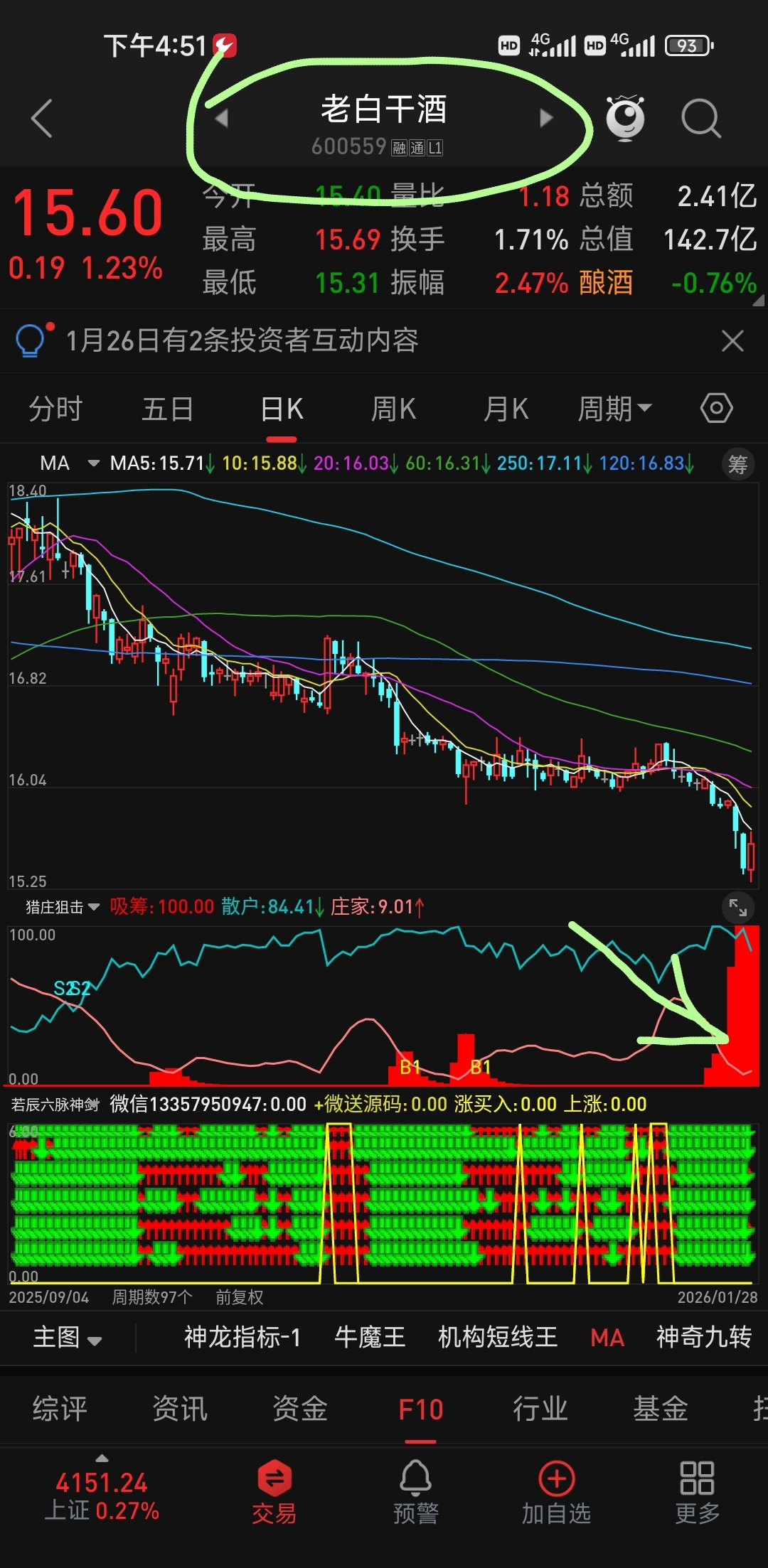Open the 1月26日 investor interaction message
Screen dimensions: 768x1568
pos(242,340)
